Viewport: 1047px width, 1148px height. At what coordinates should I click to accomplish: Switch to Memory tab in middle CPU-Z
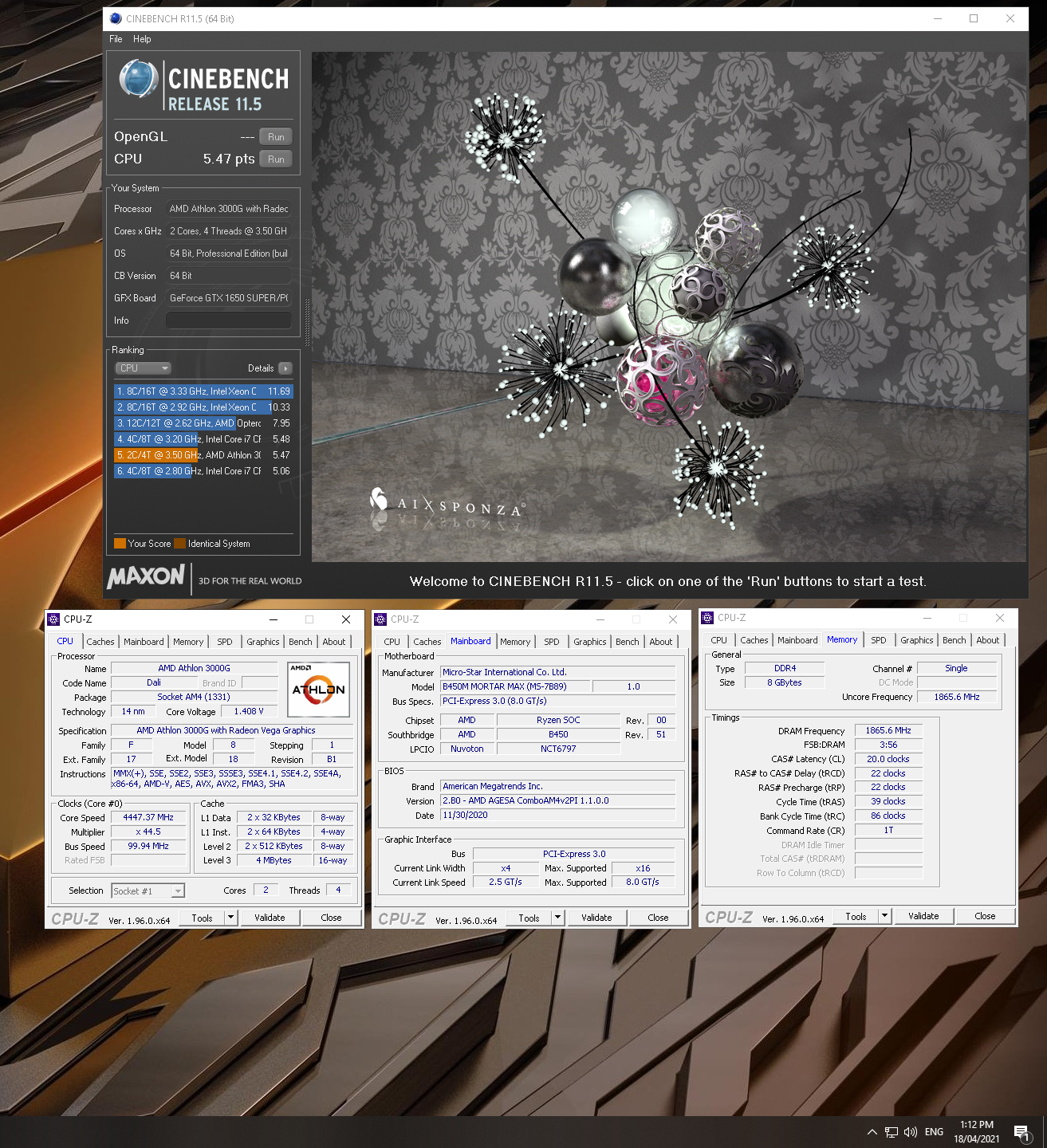(515, 642)
